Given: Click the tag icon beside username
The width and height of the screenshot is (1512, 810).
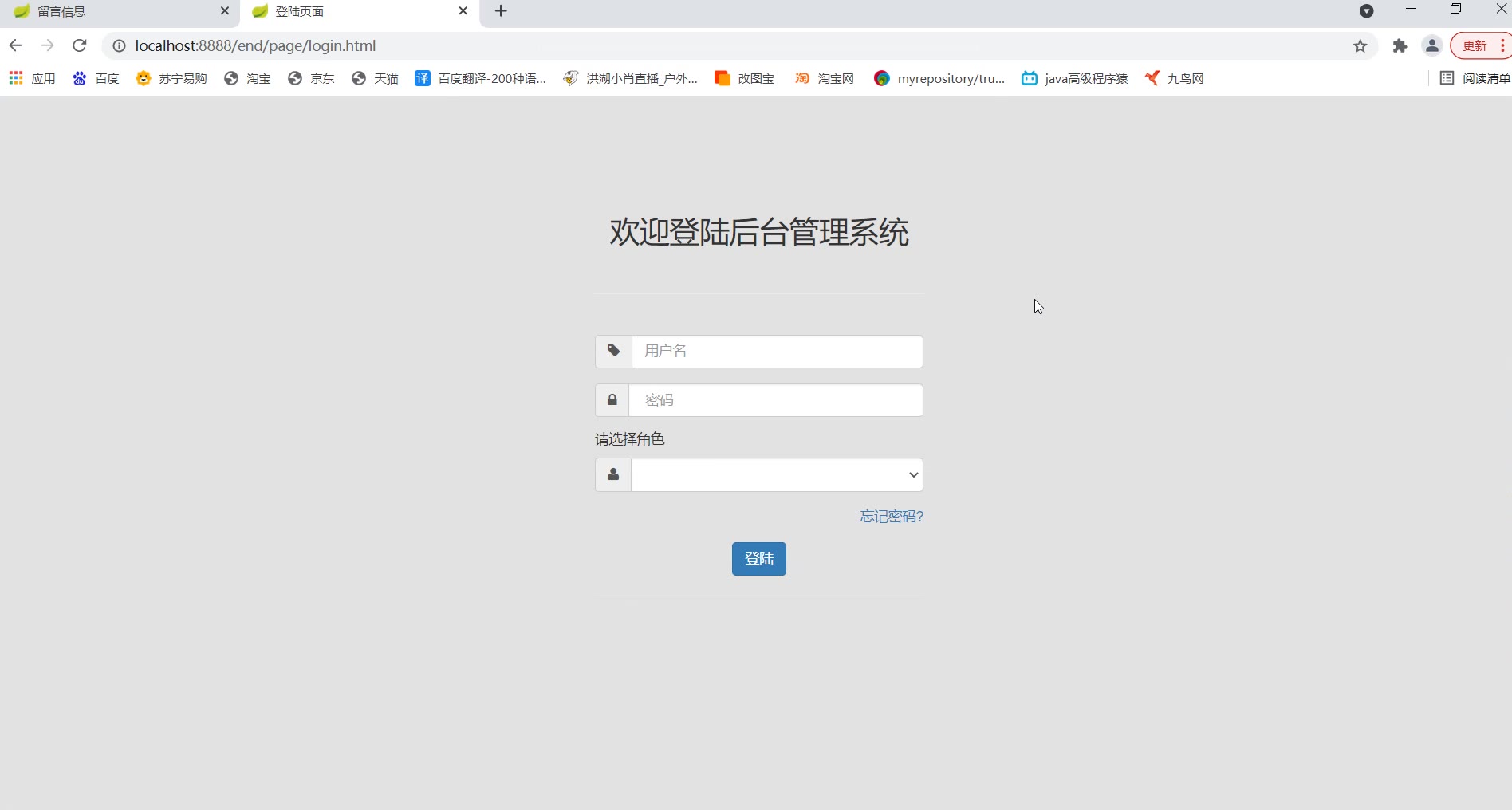Looking at the screenshot, I should (613, 352).
